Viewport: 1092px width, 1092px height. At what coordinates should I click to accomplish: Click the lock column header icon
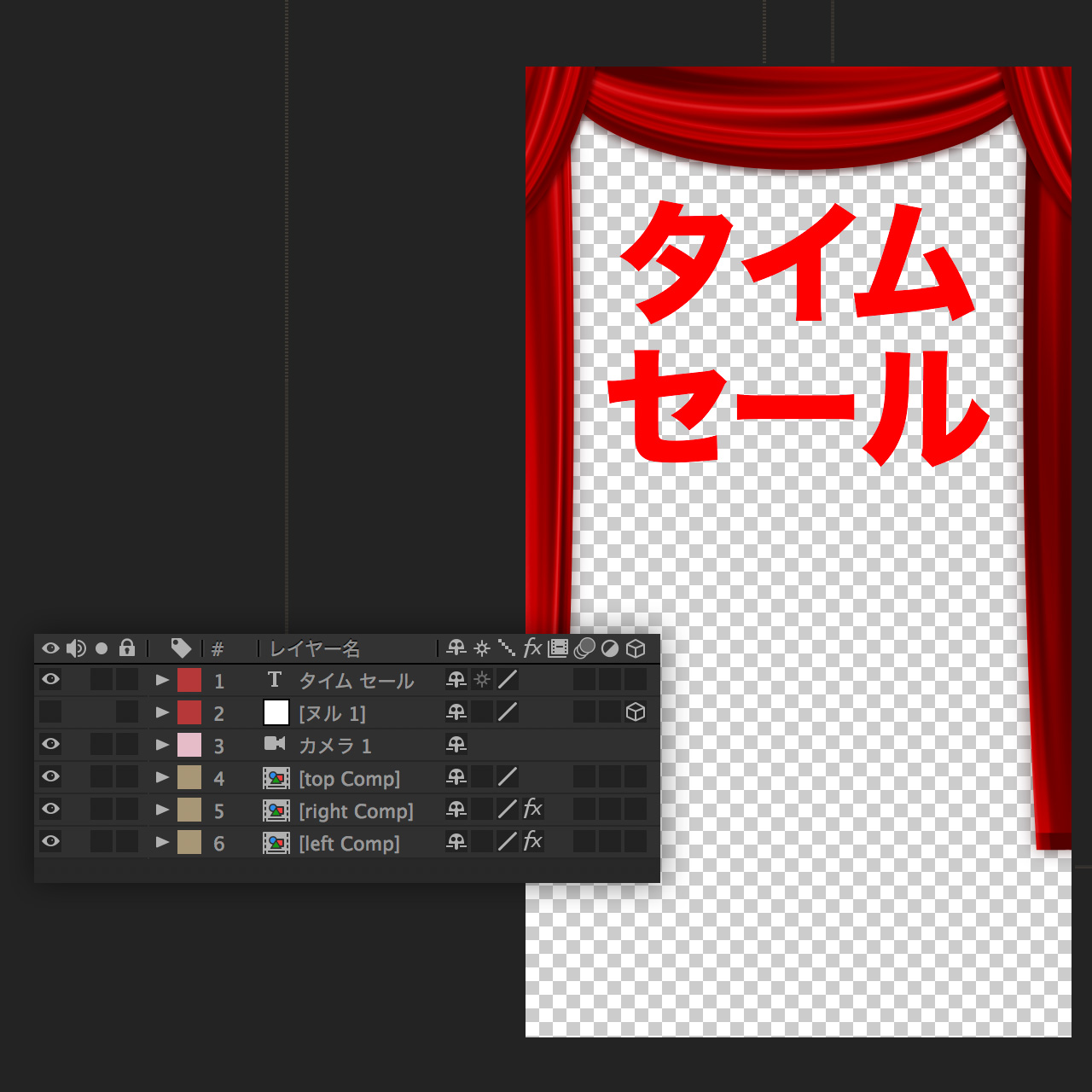pos(127,648)
